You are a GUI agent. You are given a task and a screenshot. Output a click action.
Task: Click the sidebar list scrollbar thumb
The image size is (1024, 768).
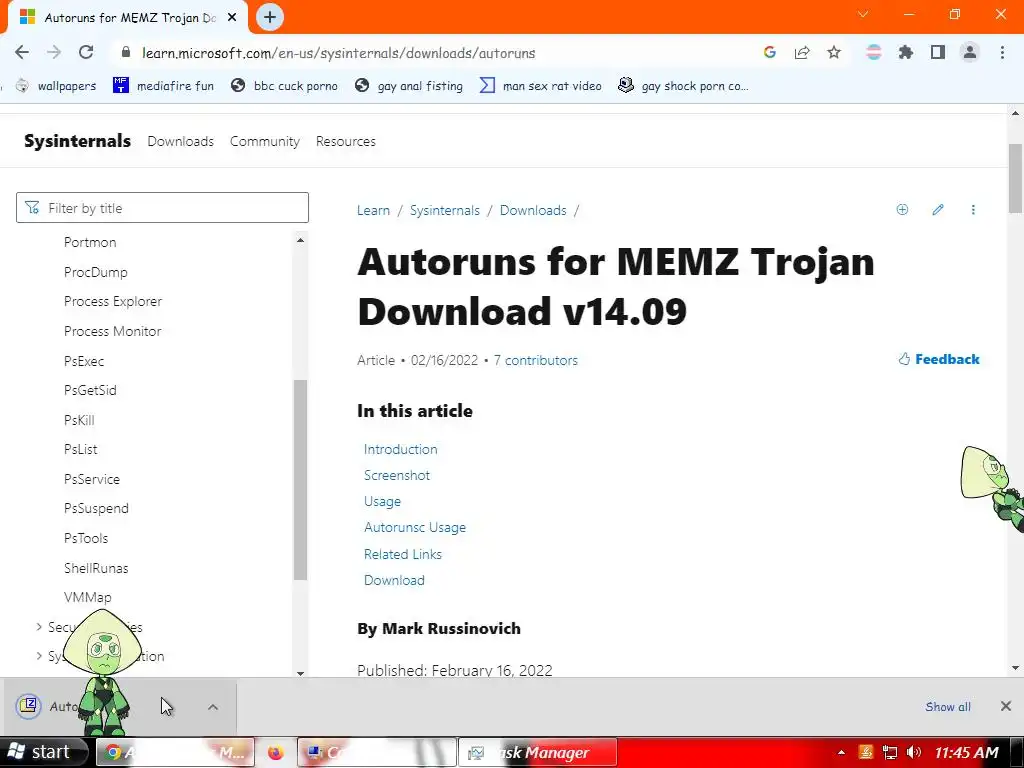coord(300,480)
